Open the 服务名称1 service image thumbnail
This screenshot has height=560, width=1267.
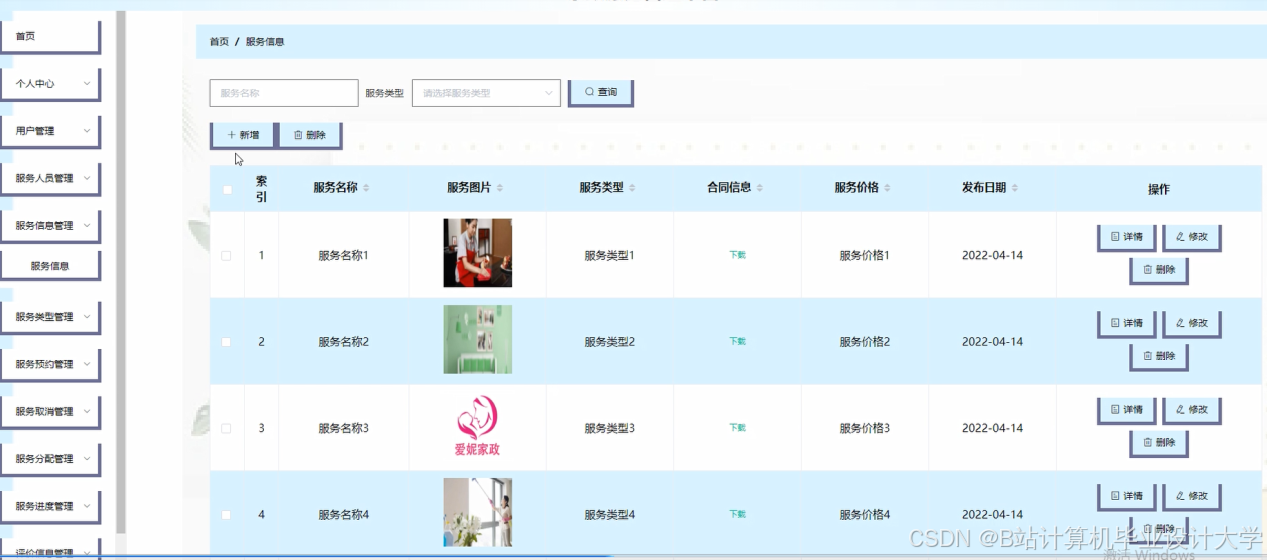478,253
